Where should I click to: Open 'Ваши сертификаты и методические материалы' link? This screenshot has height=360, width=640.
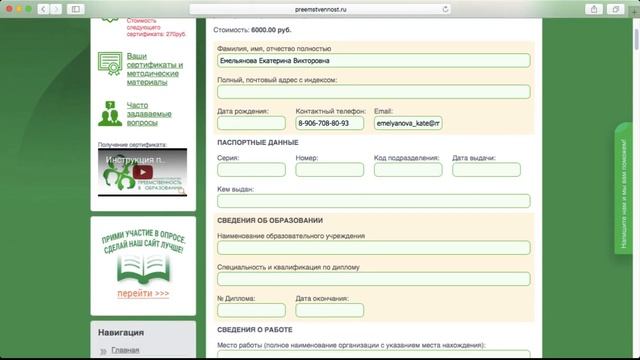(x=155, y=69)
